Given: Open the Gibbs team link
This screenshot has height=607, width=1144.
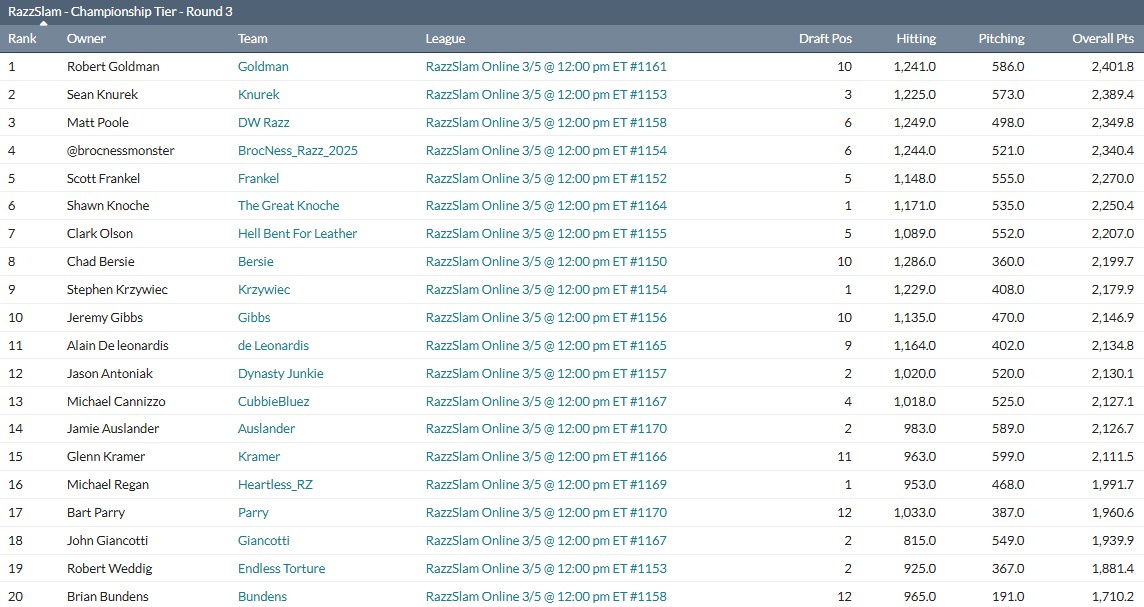Looking at the screenshot, I should click(x=254, y=317).
